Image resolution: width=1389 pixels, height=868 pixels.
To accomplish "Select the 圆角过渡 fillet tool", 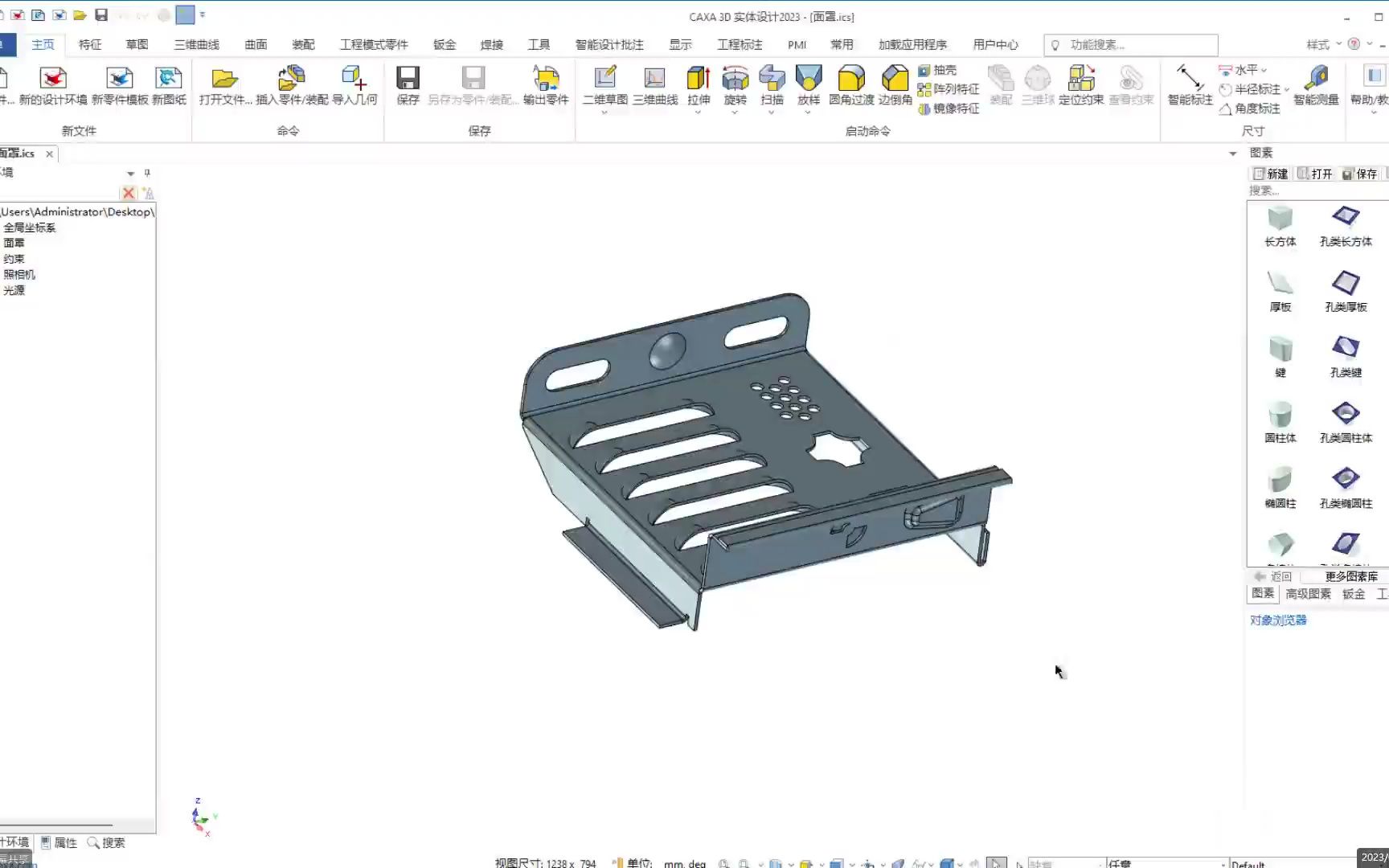I will (x=851, y=86).
